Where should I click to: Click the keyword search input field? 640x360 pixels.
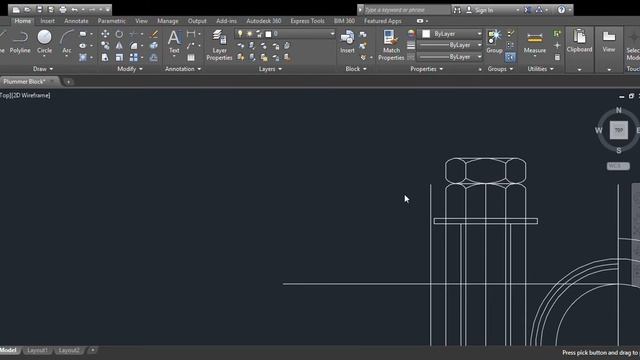point(407,10)
